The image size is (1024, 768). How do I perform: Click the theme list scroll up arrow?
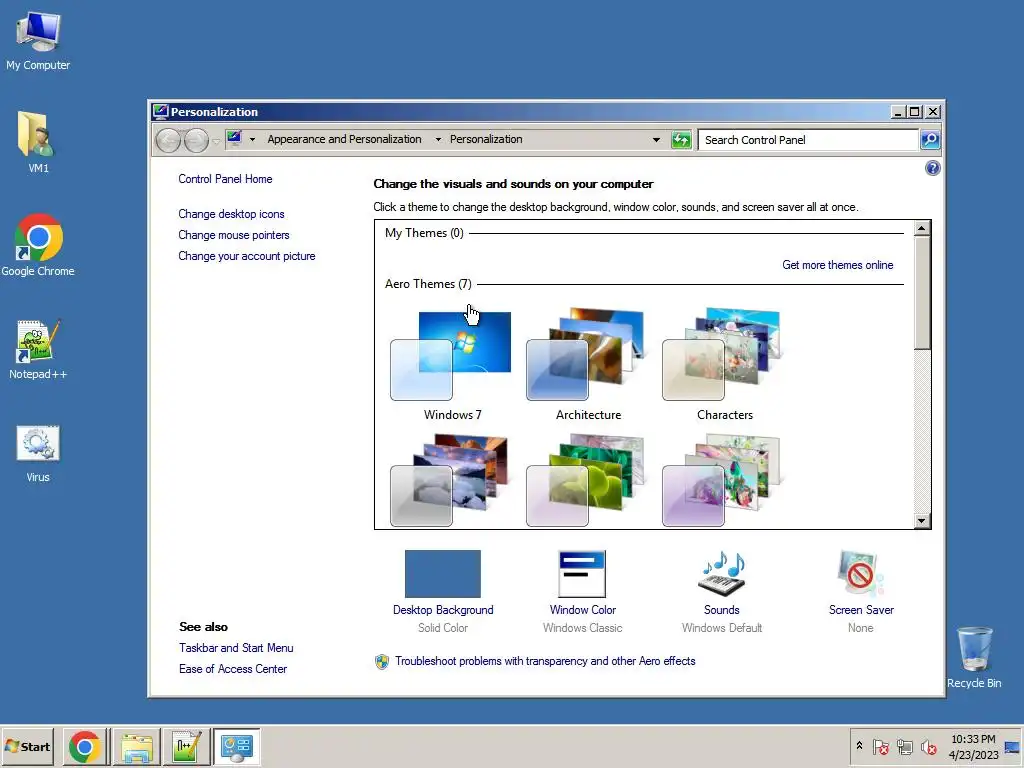[921, 229]
